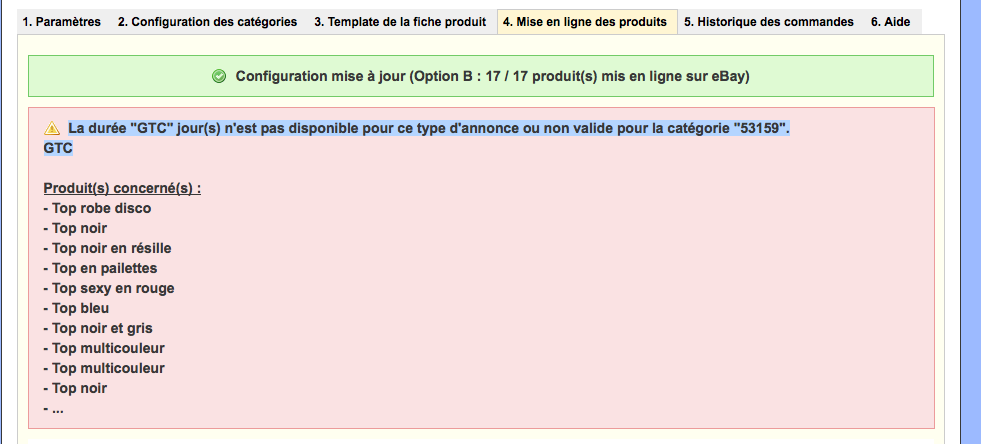This screenshot has height=444, width=981.
Task: Click the Produit(s) concerné(s) heading
Action: (x=122, y=188)
